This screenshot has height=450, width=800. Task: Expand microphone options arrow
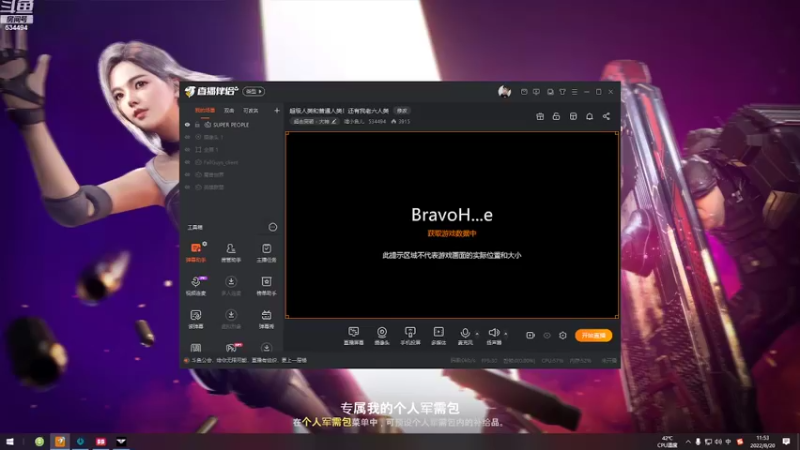point(477,334)
